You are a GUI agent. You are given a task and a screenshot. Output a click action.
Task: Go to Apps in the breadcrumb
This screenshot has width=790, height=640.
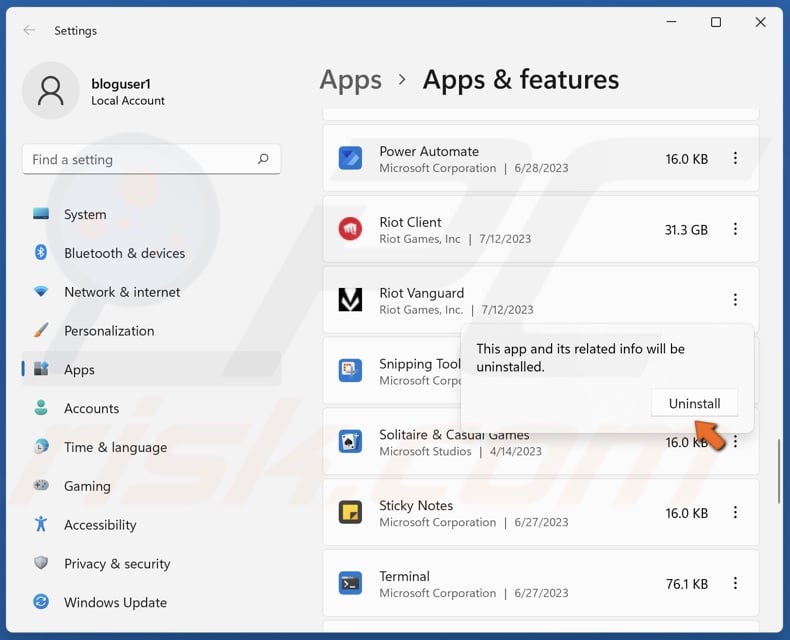(x=350, y=80)
